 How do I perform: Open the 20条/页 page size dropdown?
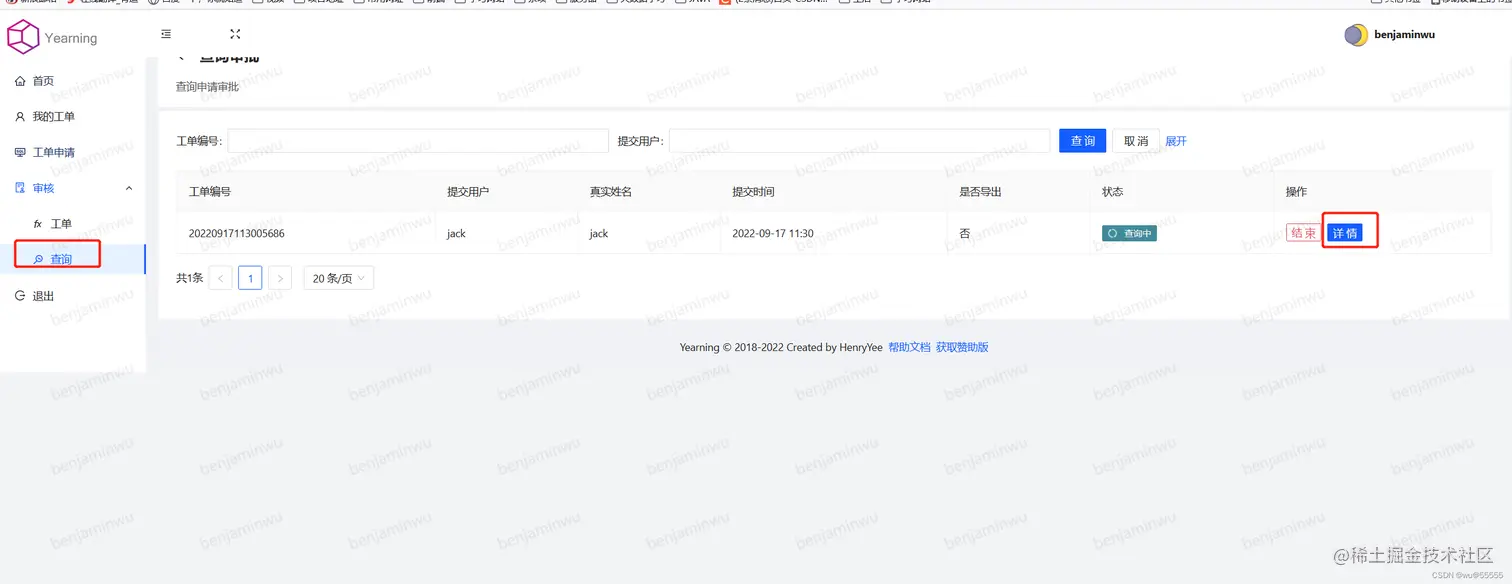point(338,277)
